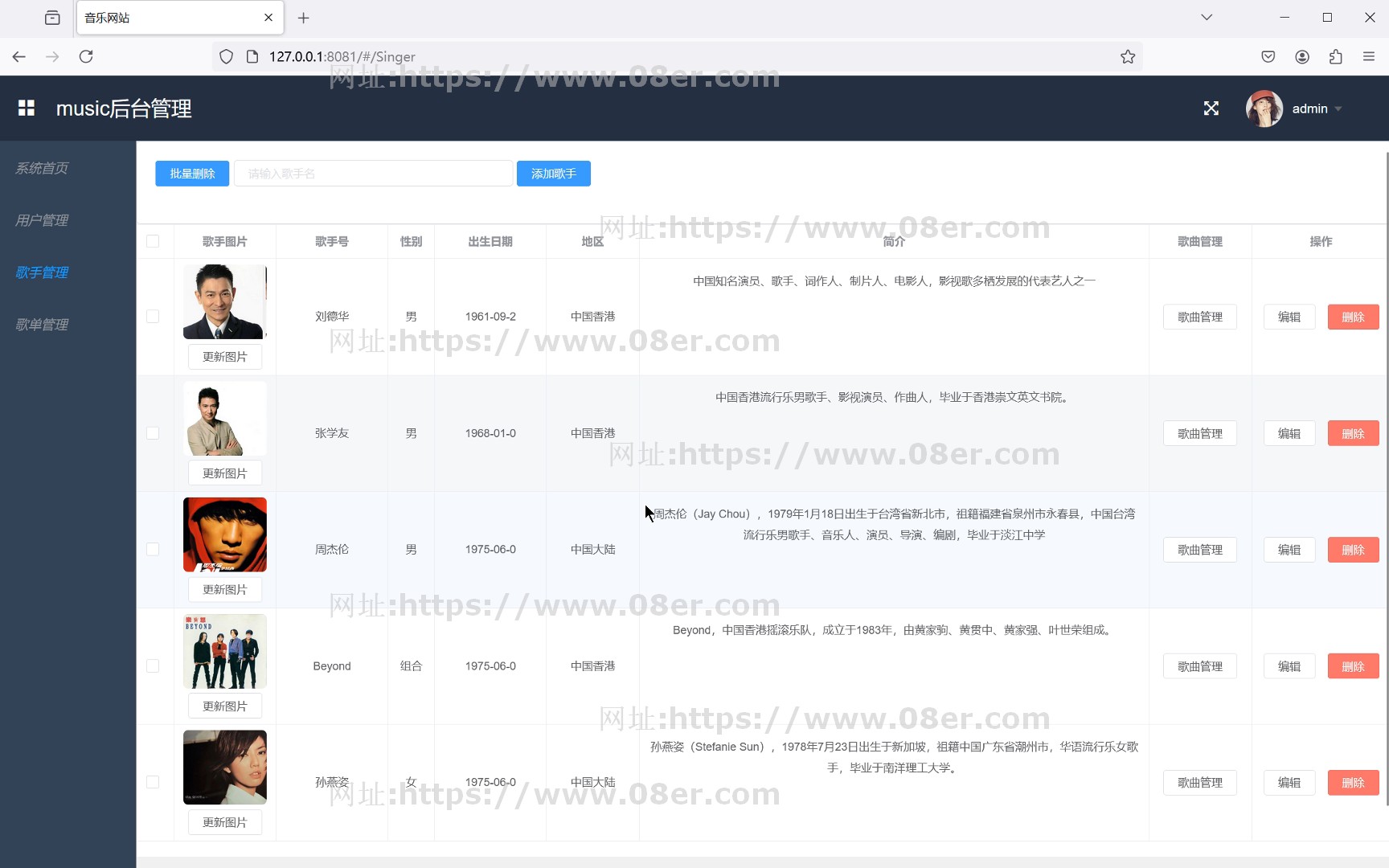1389x868 pixels.
Task: Open the browser extensions puzzle icon
Action: [1335, 56]
